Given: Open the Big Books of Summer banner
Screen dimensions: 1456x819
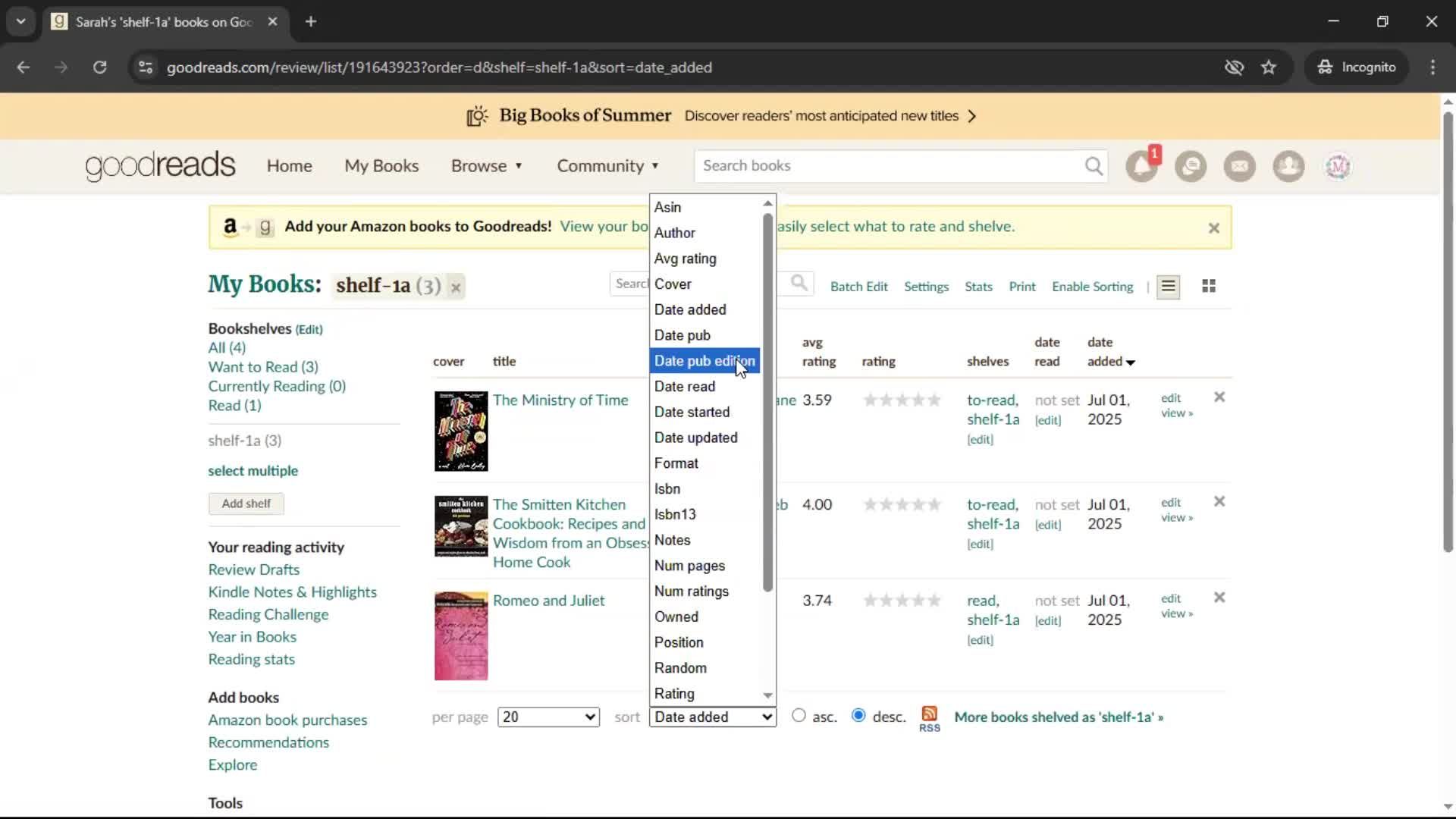Looking at the screenshot, I should [x=720, y=116].
